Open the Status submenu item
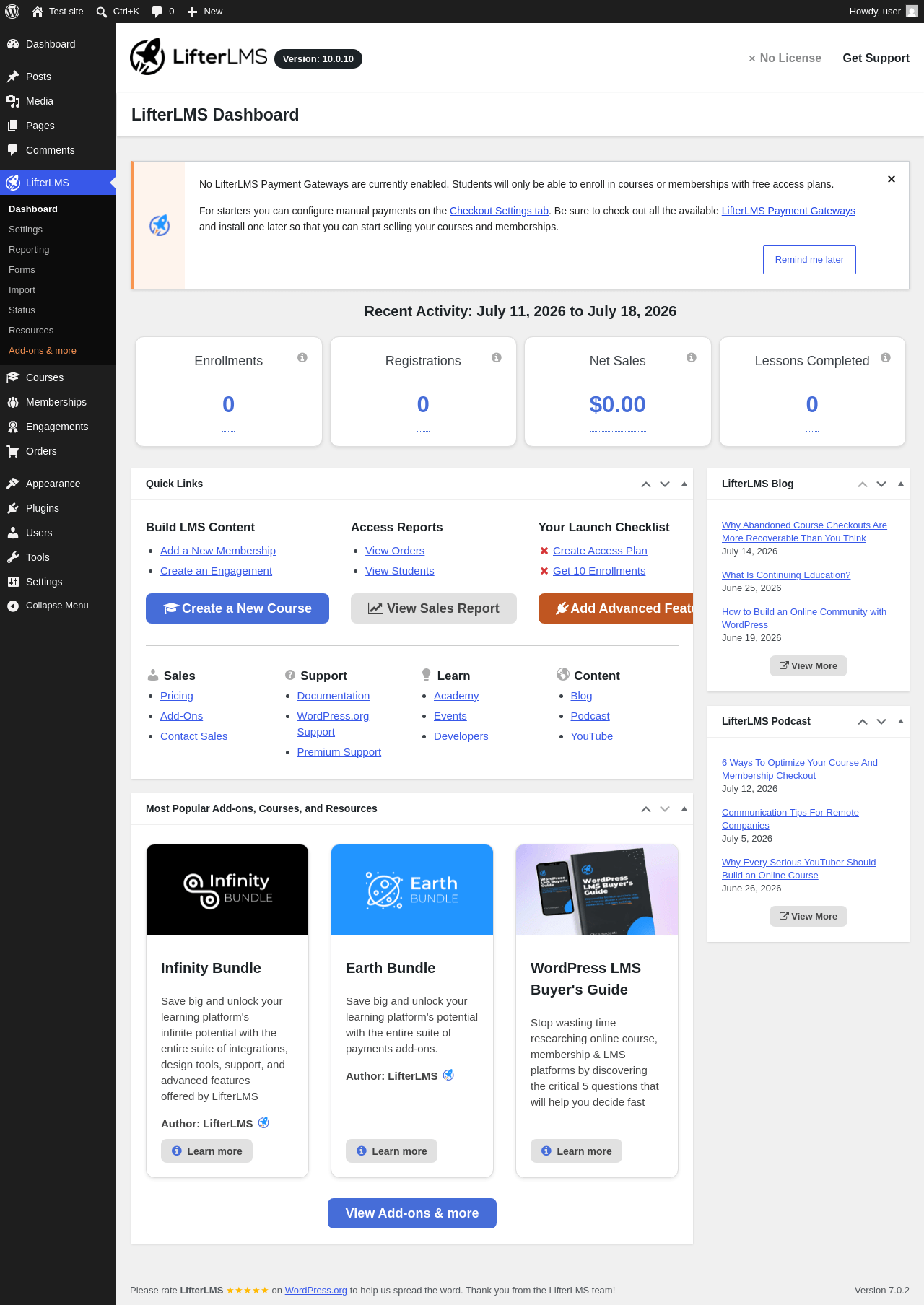924x1305 pixels. coord(22,310)
